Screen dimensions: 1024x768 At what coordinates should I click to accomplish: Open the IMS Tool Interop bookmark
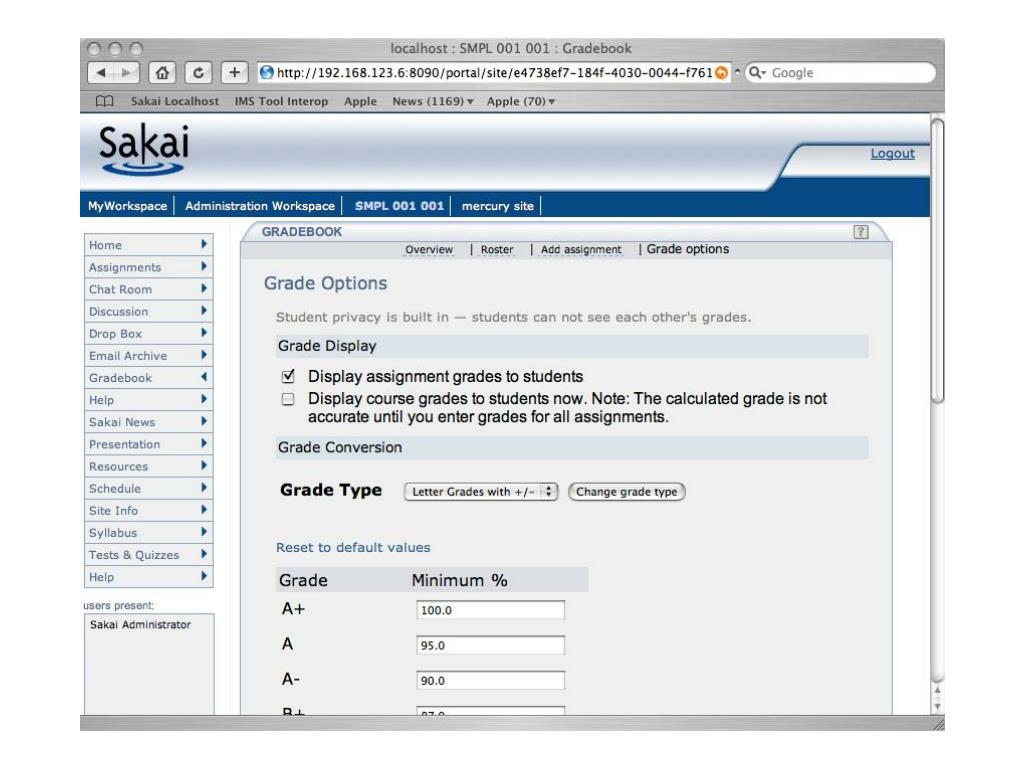click(x=281, y=101)
